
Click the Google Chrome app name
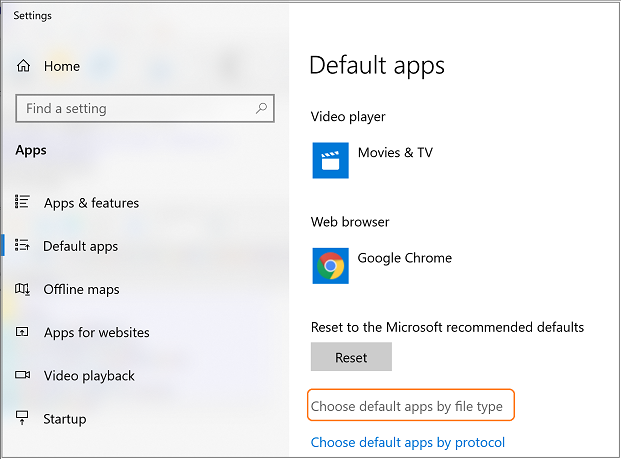point(404,258)
